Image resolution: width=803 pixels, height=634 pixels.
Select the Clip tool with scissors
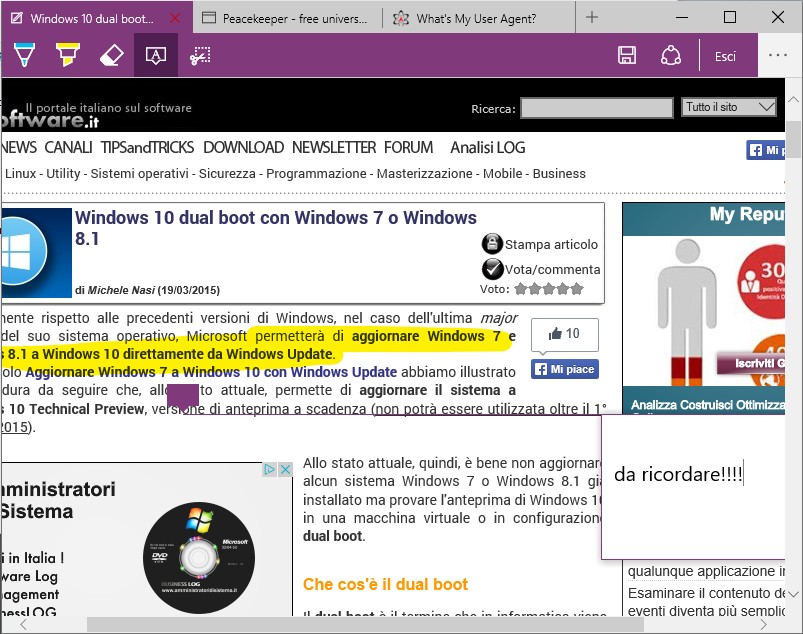point(200,55)
